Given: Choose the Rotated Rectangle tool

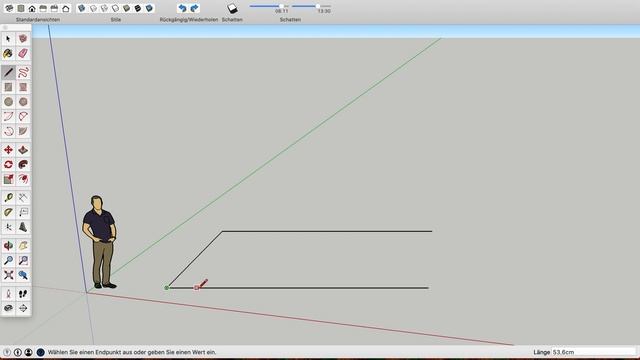Looking at the screenshot, I should click(x=23, y=87).
